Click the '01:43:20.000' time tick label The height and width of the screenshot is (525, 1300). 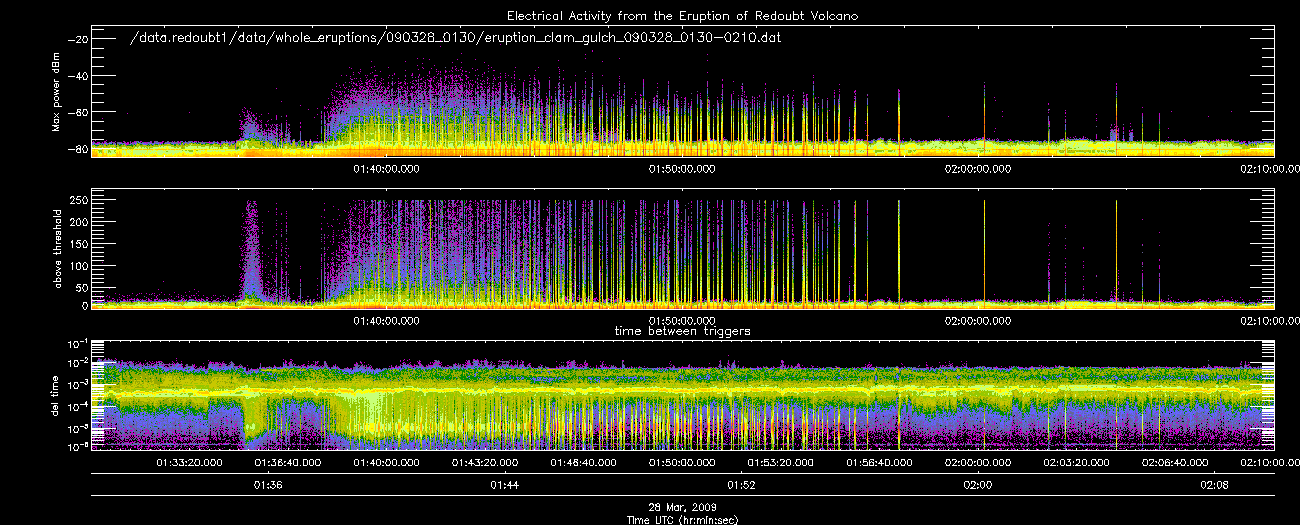click(486, 463)
